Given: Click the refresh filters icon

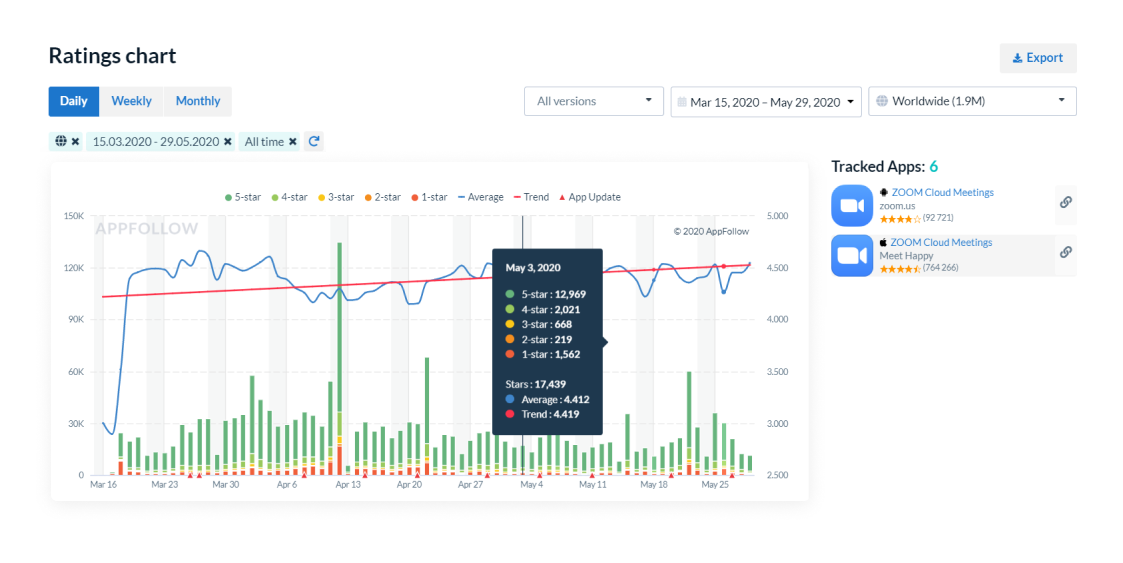Looking at the screenshot, I should tap(314, 142).
